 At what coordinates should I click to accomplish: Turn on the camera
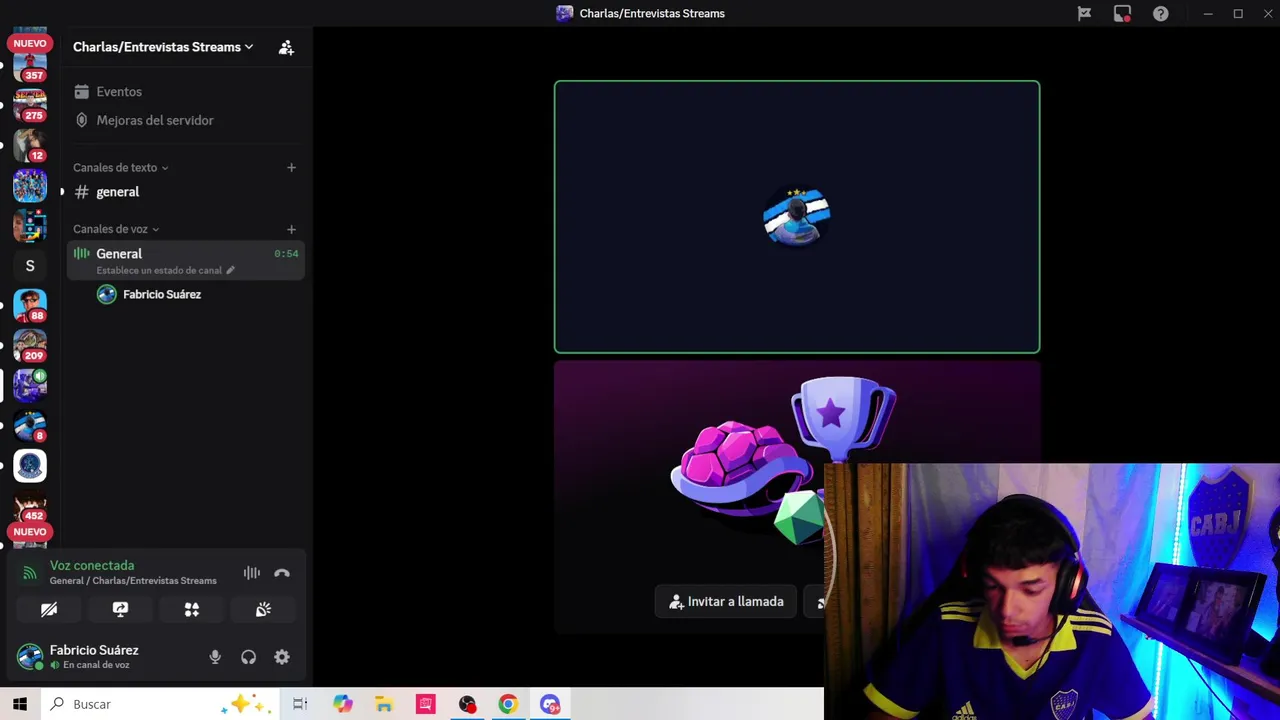tap(49, 609)
